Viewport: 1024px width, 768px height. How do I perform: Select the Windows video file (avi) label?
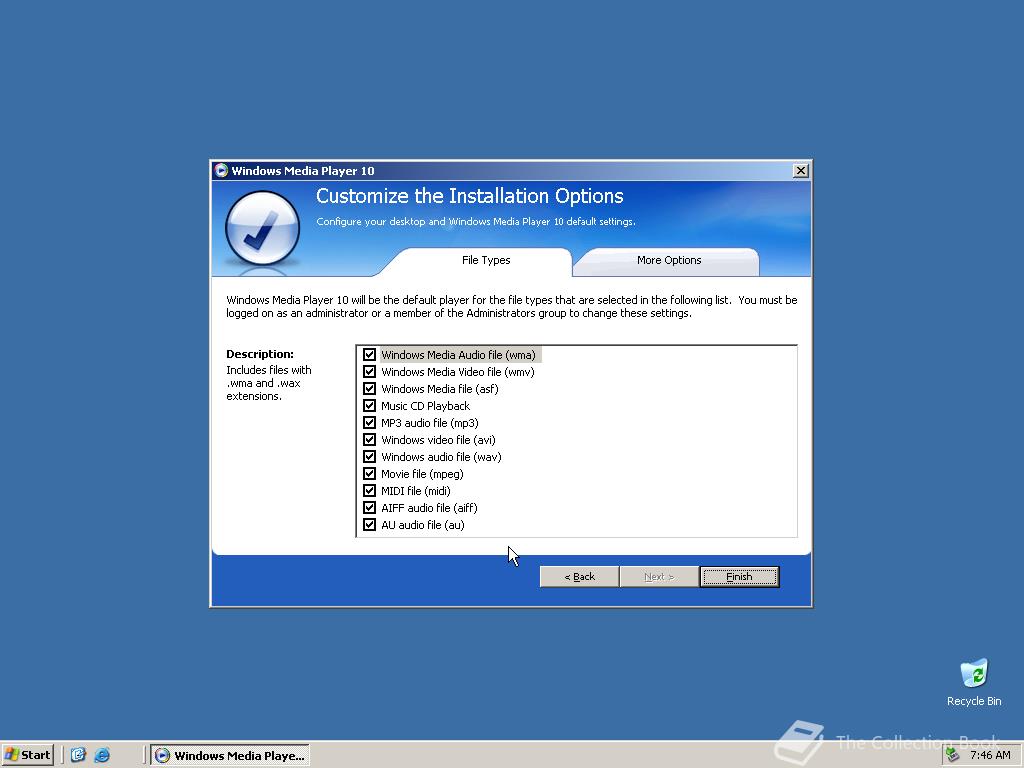point(438,440)
